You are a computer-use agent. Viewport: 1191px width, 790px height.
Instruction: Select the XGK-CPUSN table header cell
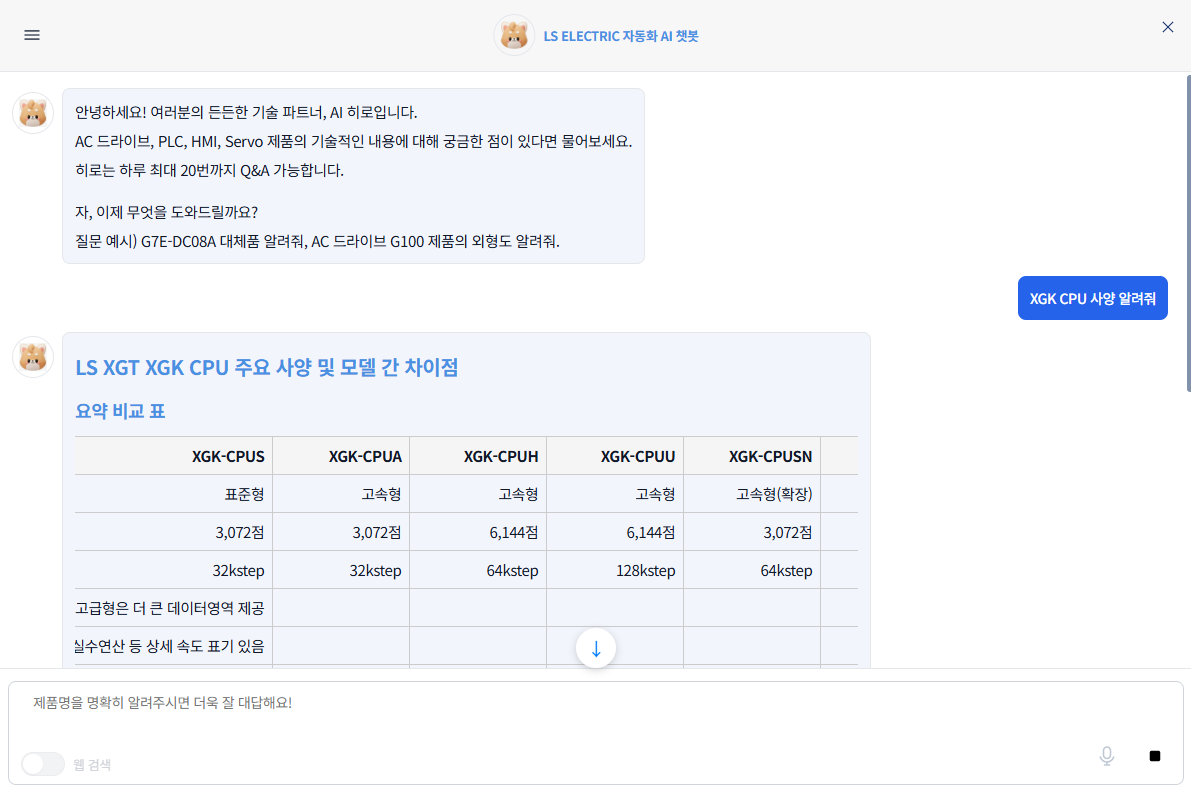coord(770,456)
